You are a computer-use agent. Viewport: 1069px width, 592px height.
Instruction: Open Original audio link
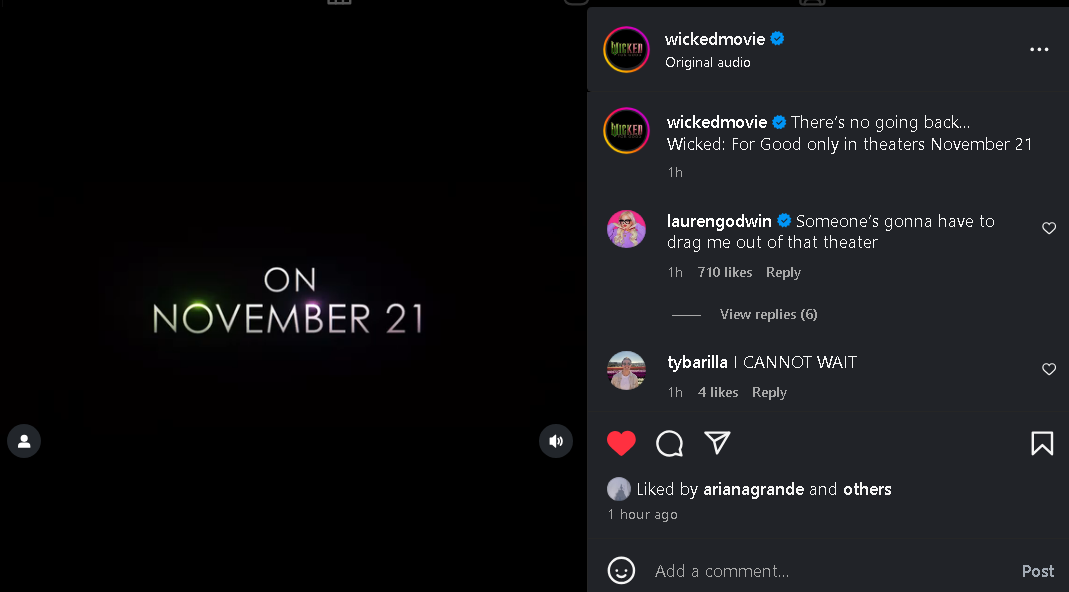tap(708, 62)
